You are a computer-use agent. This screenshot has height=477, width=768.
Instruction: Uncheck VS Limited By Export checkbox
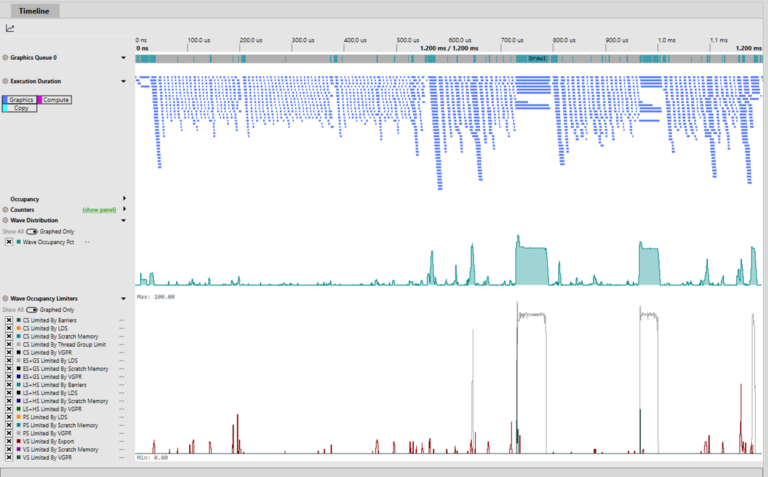[9, 441]
